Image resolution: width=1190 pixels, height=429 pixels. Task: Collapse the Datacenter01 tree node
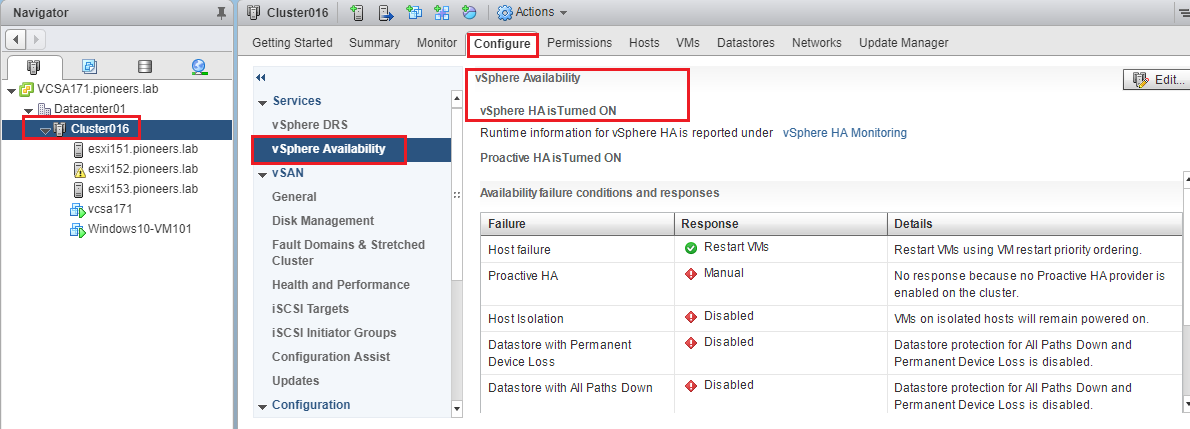click(x=29, y=111)
